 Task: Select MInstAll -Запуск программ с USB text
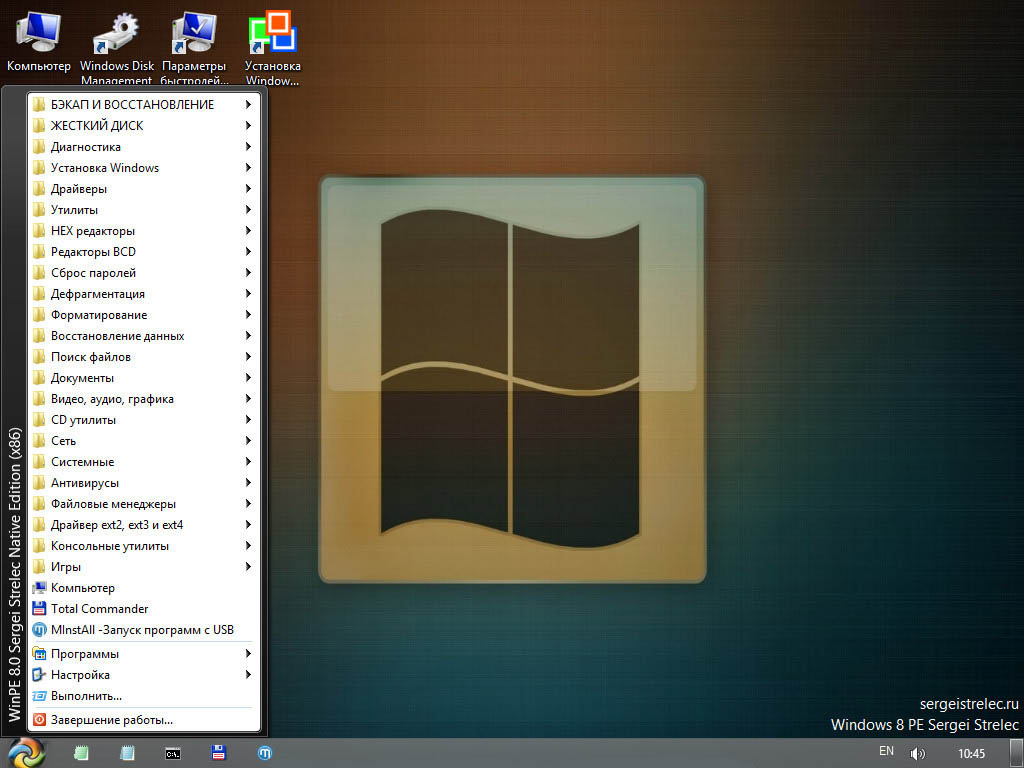click(x=142, y=630)
